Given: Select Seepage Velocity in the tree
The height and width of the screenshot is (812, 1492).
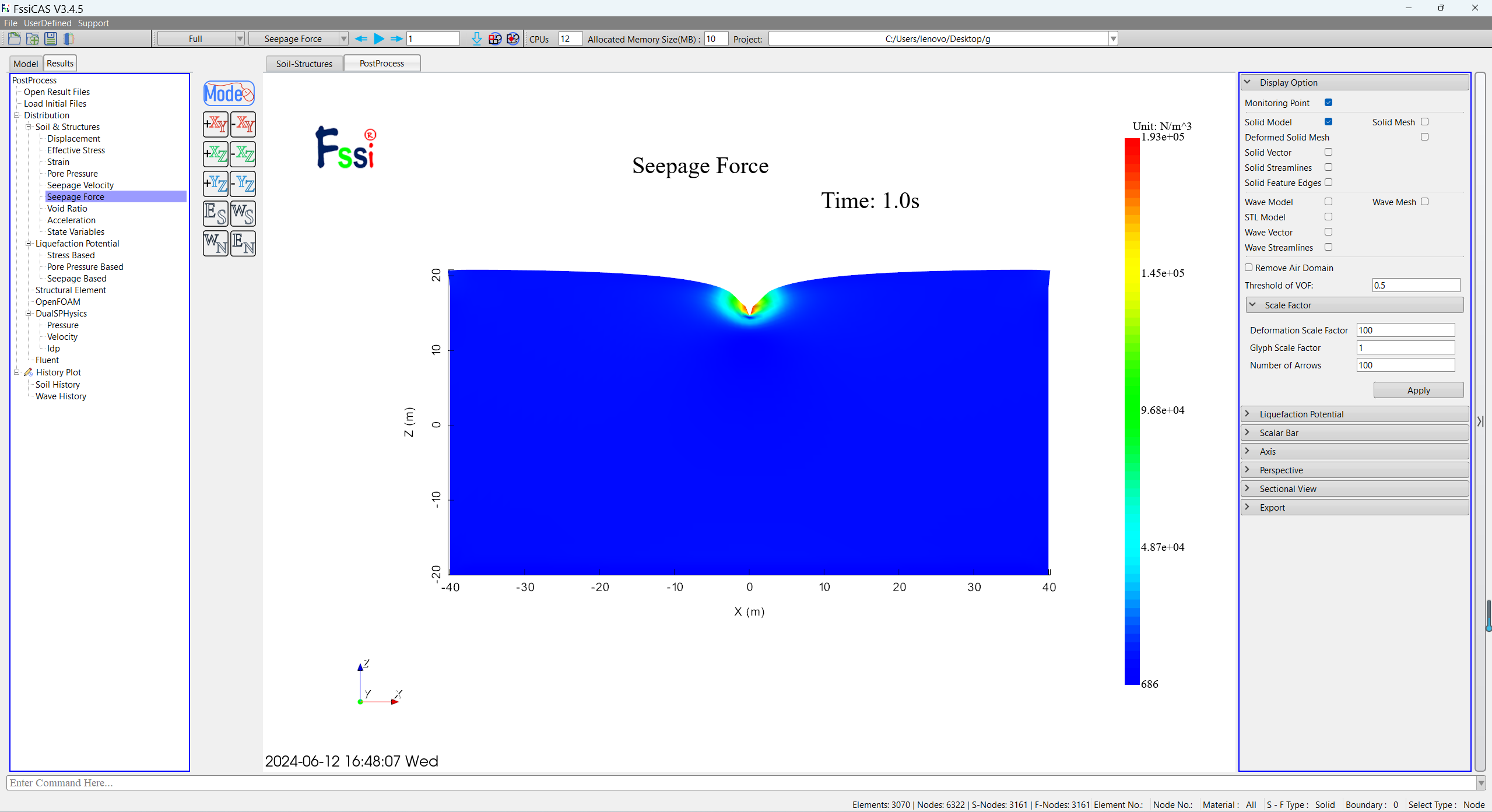Looking at the screenshot, I should [x=80, y=185].
